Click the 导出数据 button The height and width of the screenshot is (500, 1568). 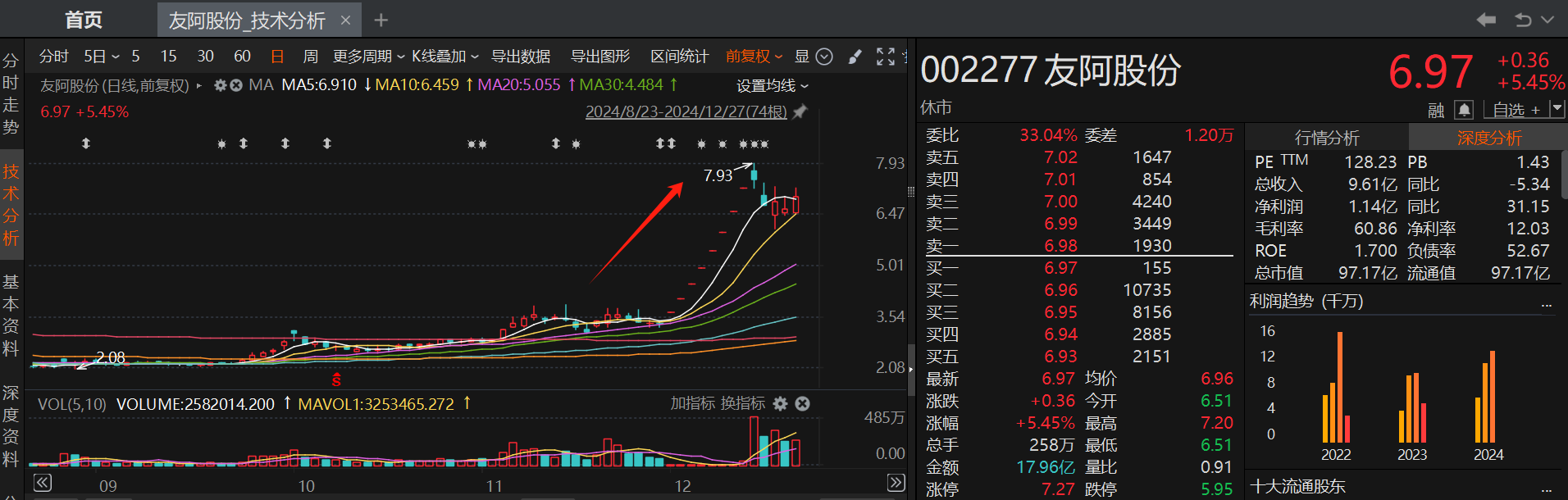click(520, 57)
